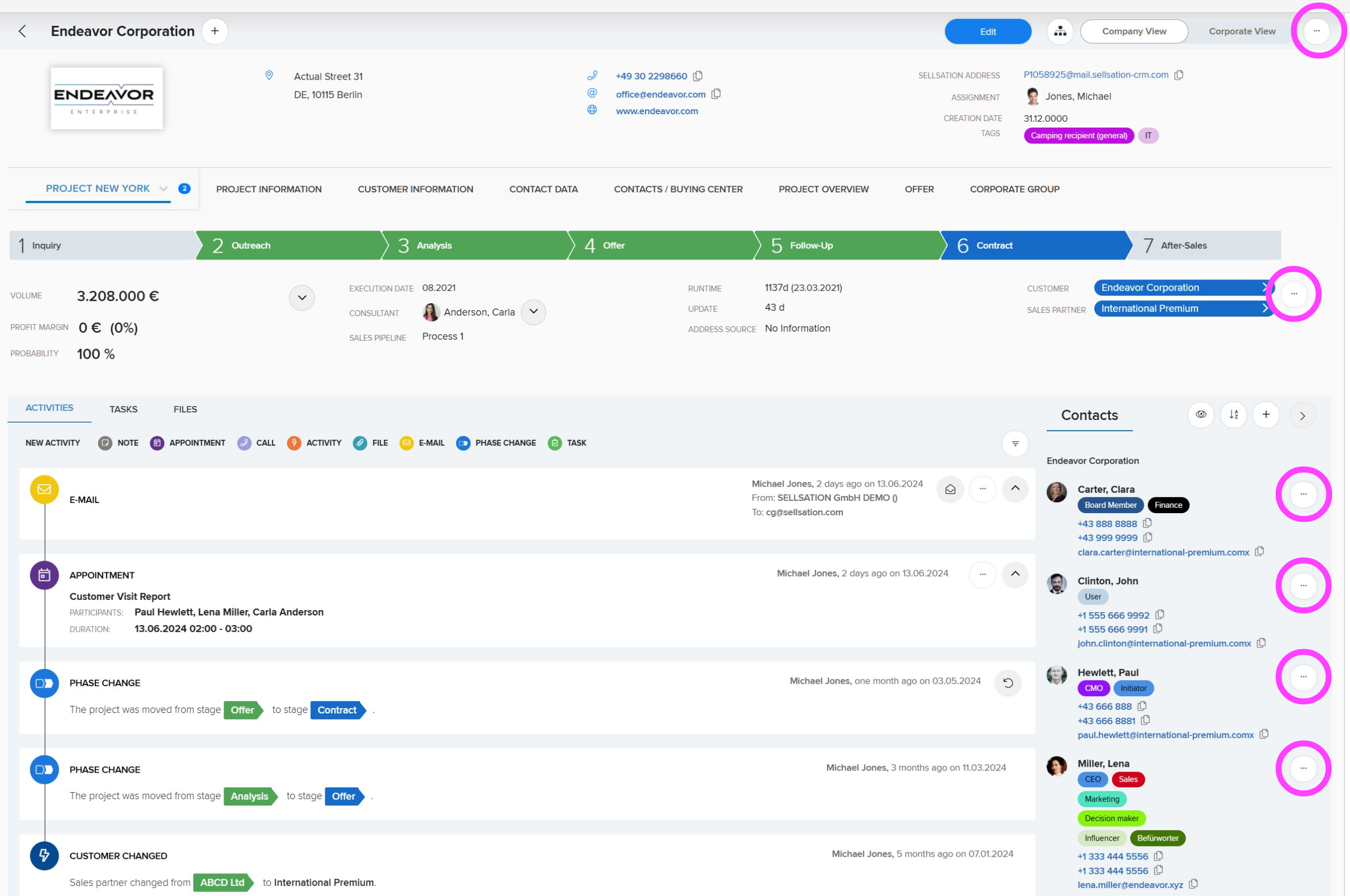Switch to Corporate View
Viewport: 1350px width, 896px height.
coord(1242,31)
